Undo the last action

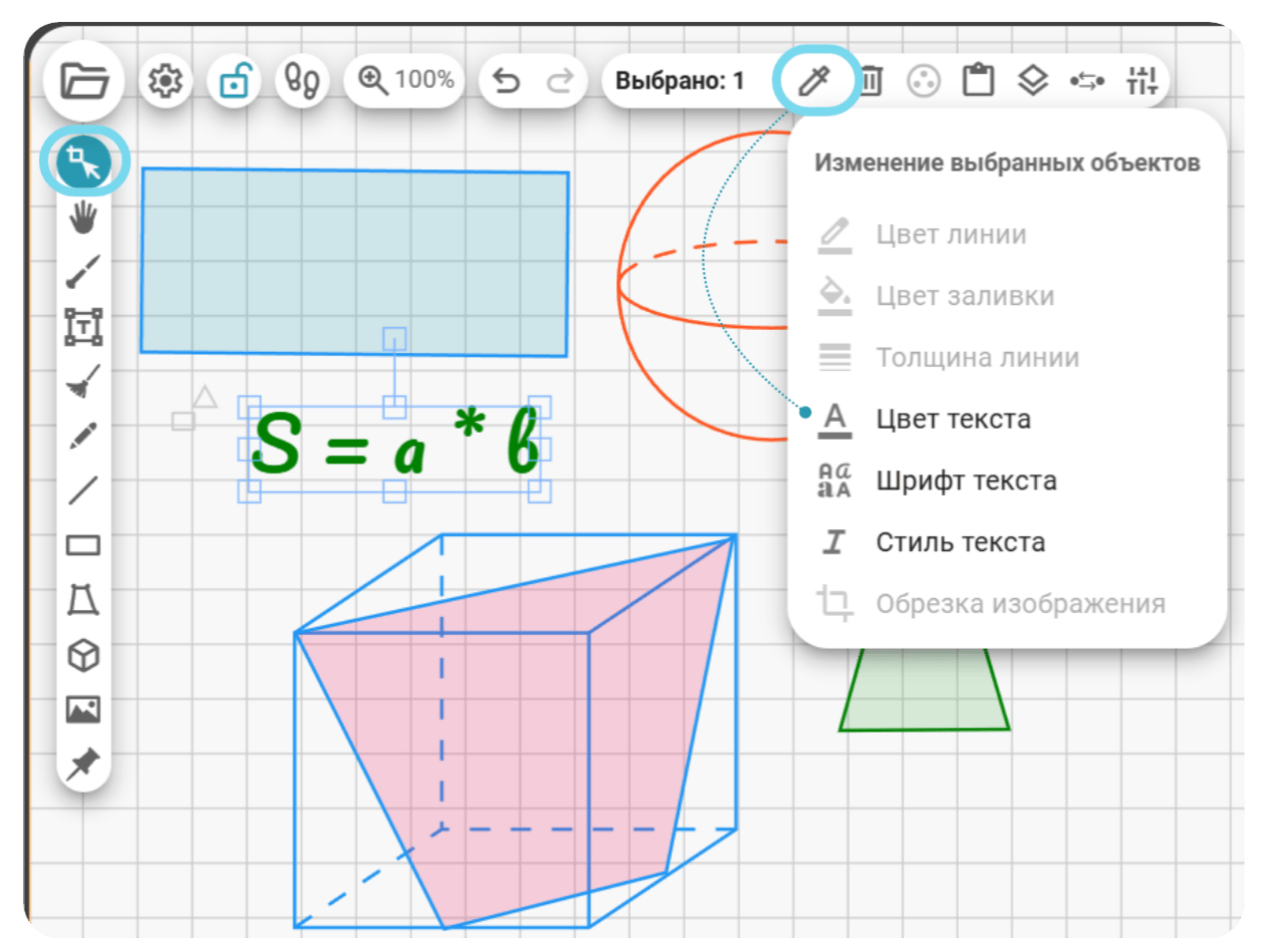coord(506,80)
